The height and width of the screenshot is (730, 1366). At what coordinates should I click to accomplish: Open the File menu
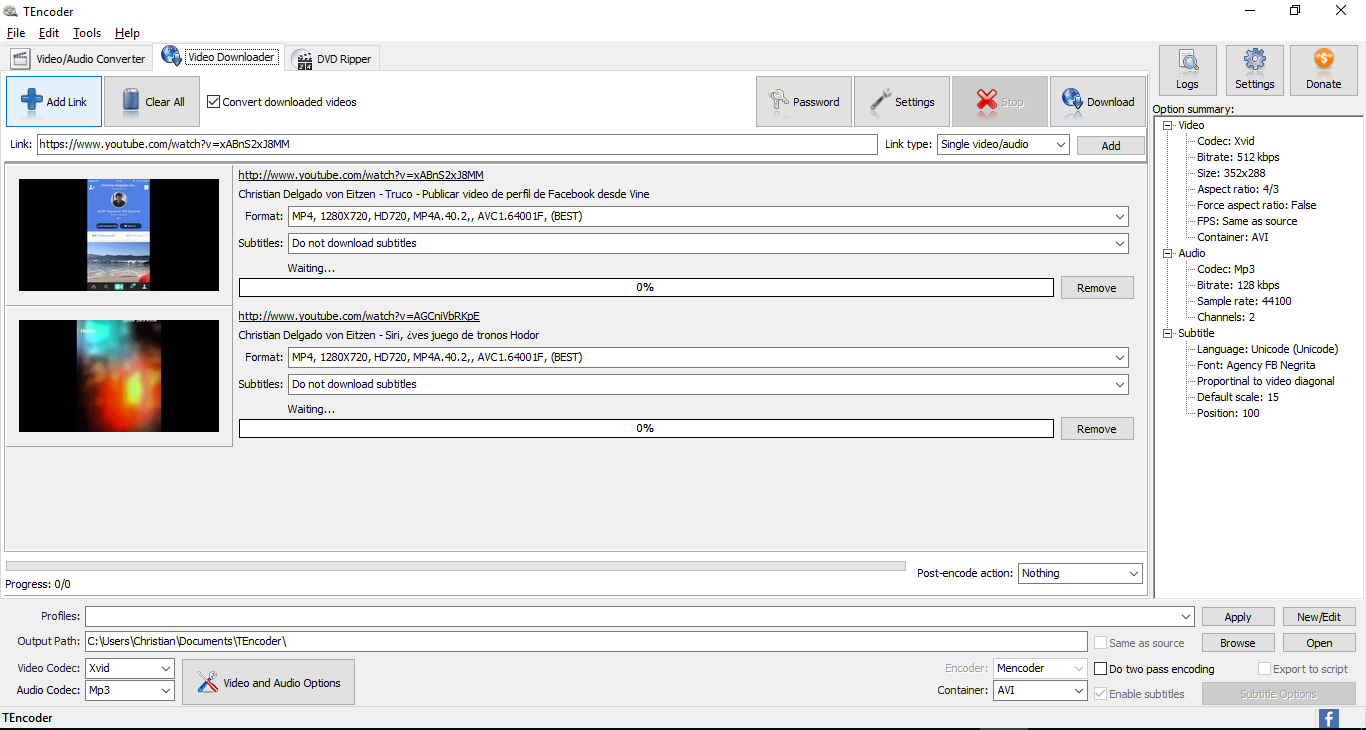click(16, 33)
